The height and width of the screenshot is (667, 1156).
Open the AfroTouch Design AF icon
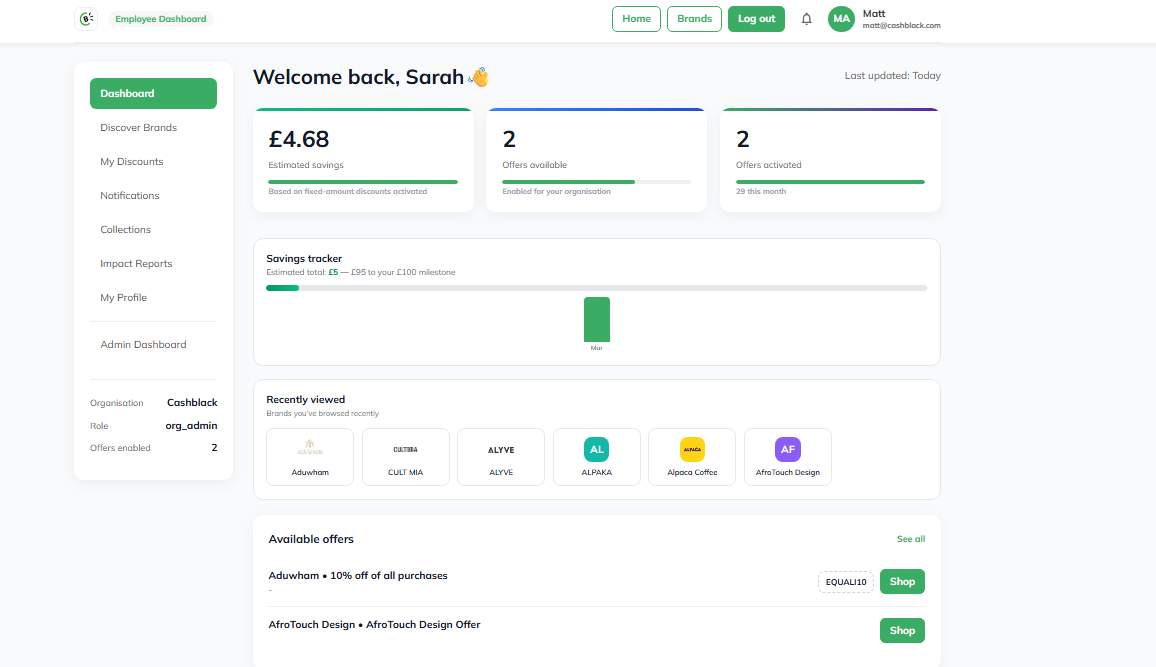(x=787, y=449)
